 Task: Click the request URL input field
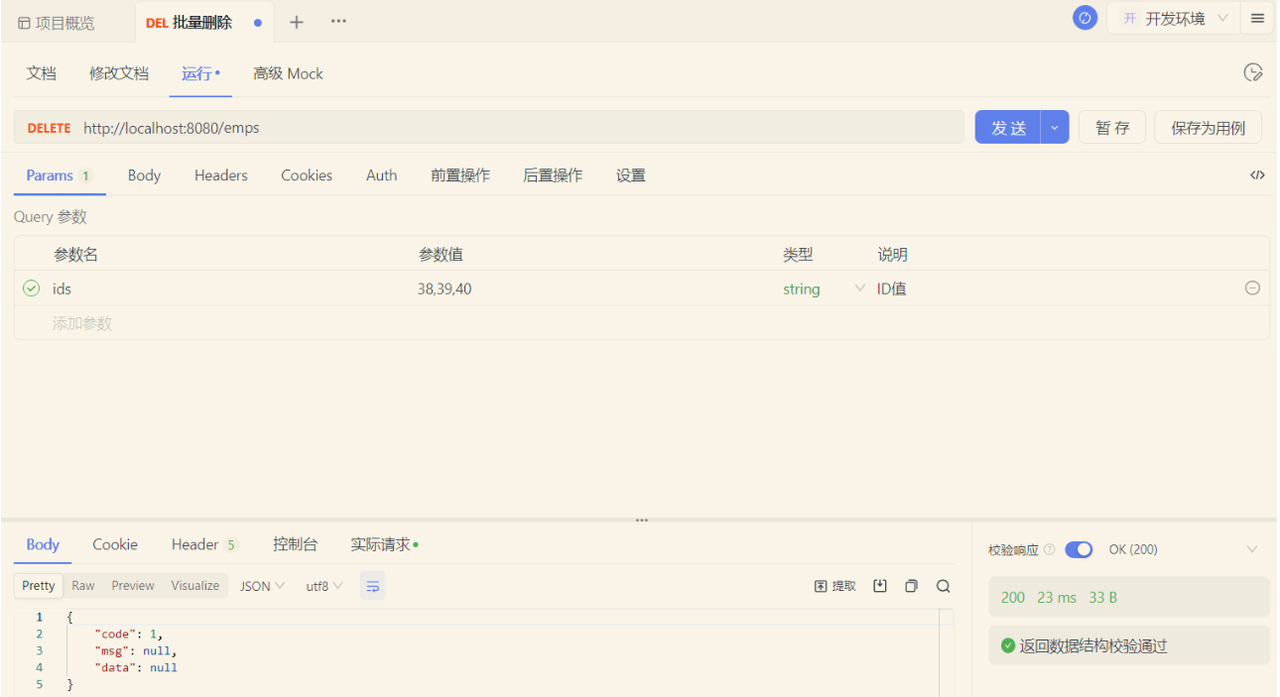click(x=400, y=127)
